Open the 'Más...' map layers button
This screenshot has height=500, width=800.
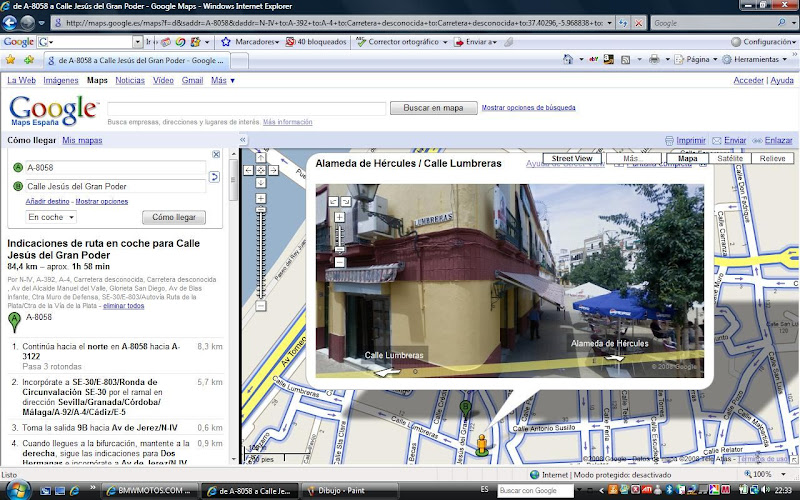tap(633, 159)
